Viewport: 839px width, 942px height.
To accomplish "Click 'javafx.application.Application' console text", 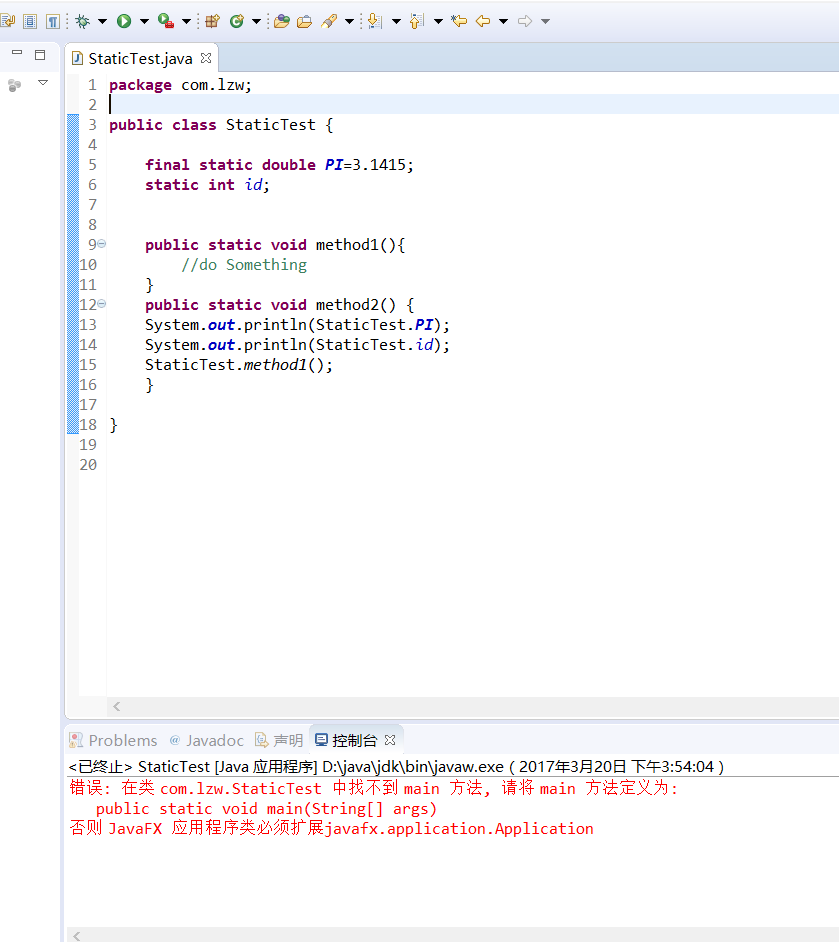I will tap(459, 828).
